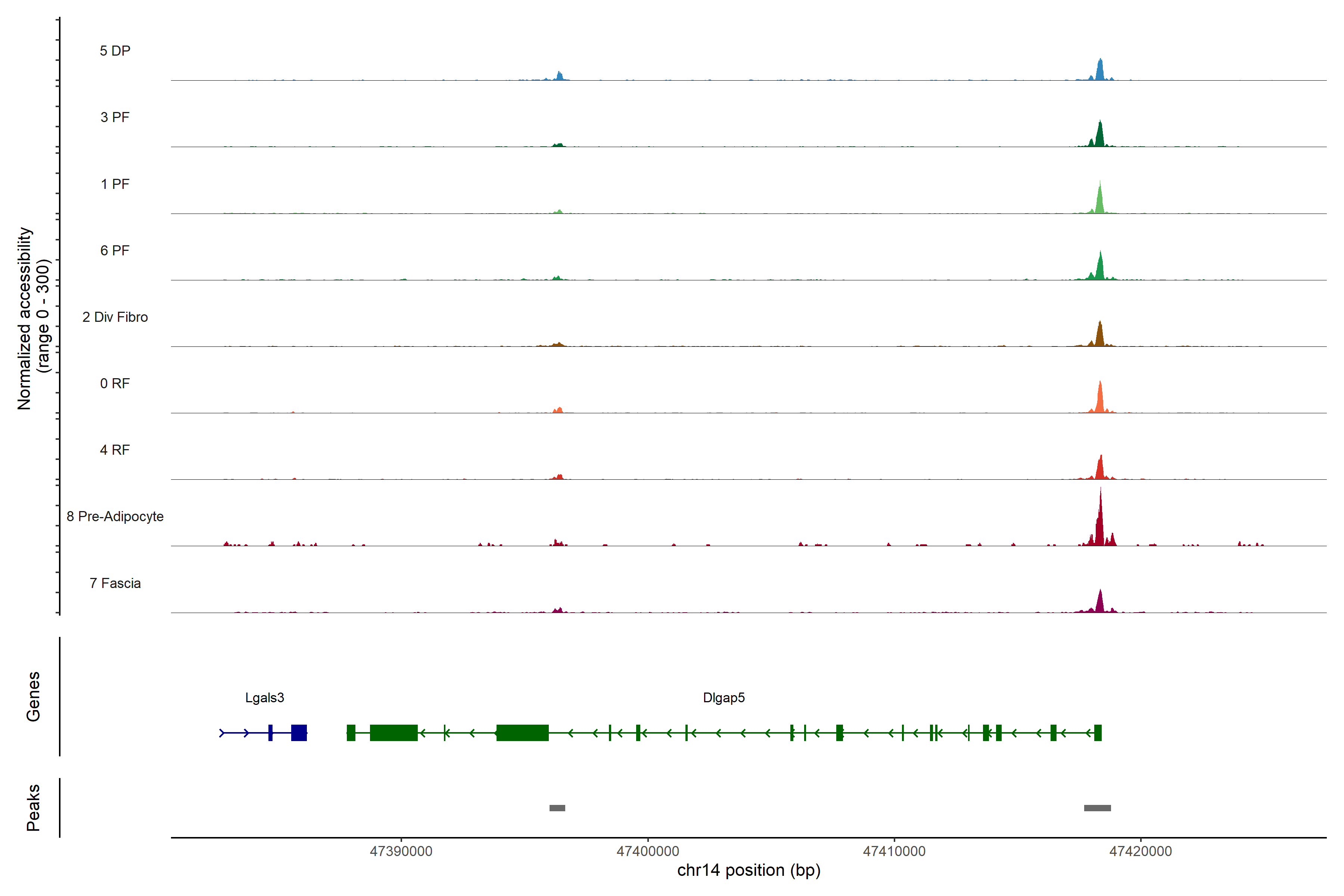
Task: Click the chr14 position axis title
Action: click(x=749, y=870)
